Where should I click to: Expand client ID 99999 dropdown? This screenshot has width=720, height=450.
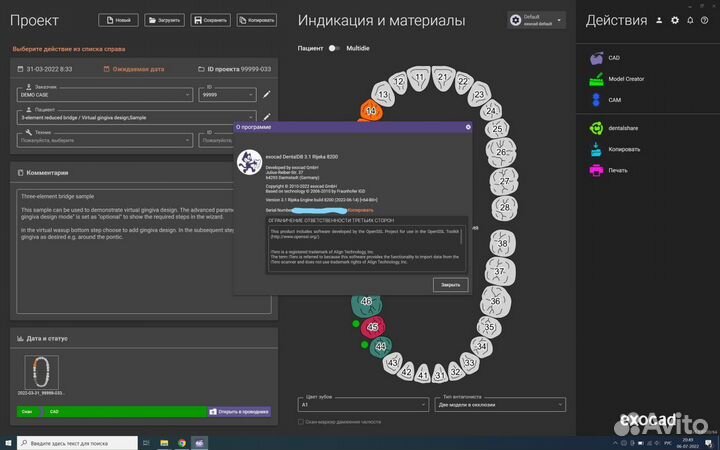click(x=227, y=95)
